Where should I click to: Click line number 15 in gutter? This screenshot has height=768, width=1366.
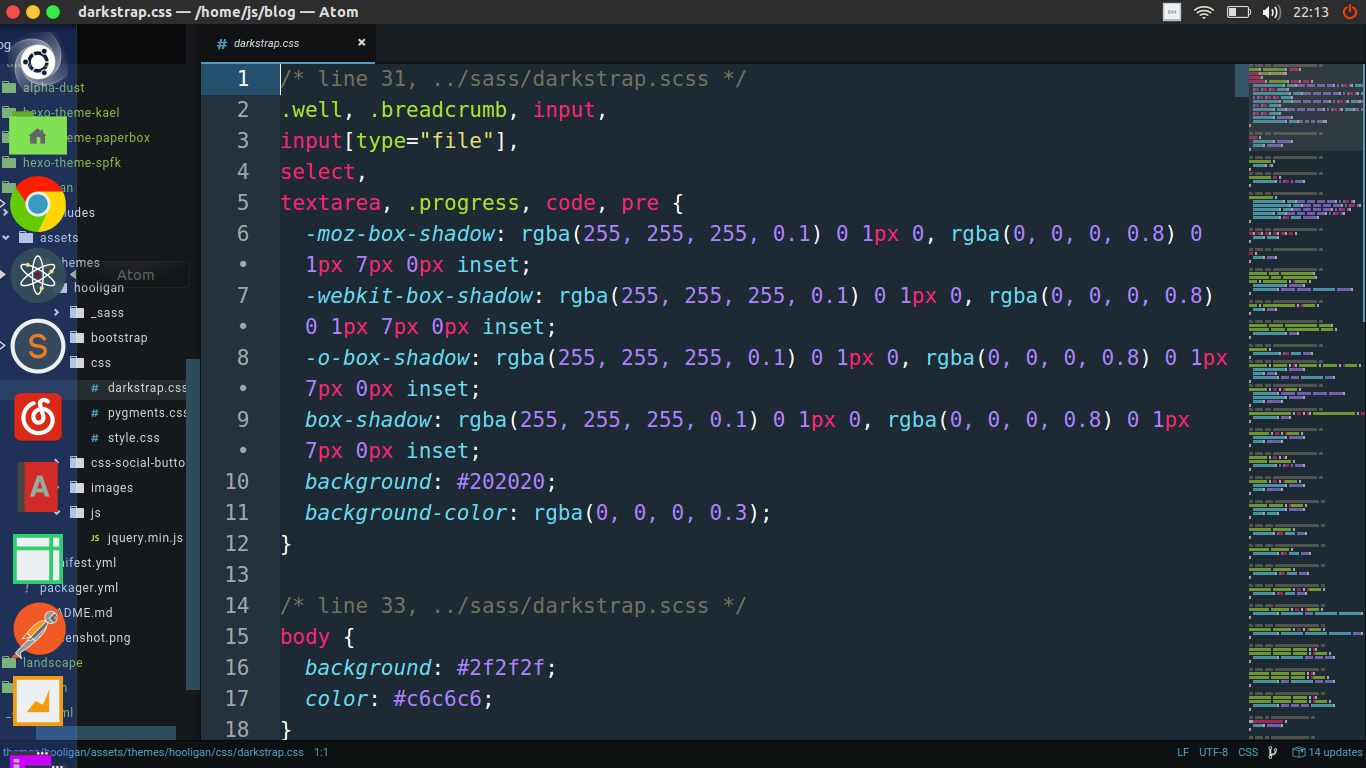coord(237,637)
